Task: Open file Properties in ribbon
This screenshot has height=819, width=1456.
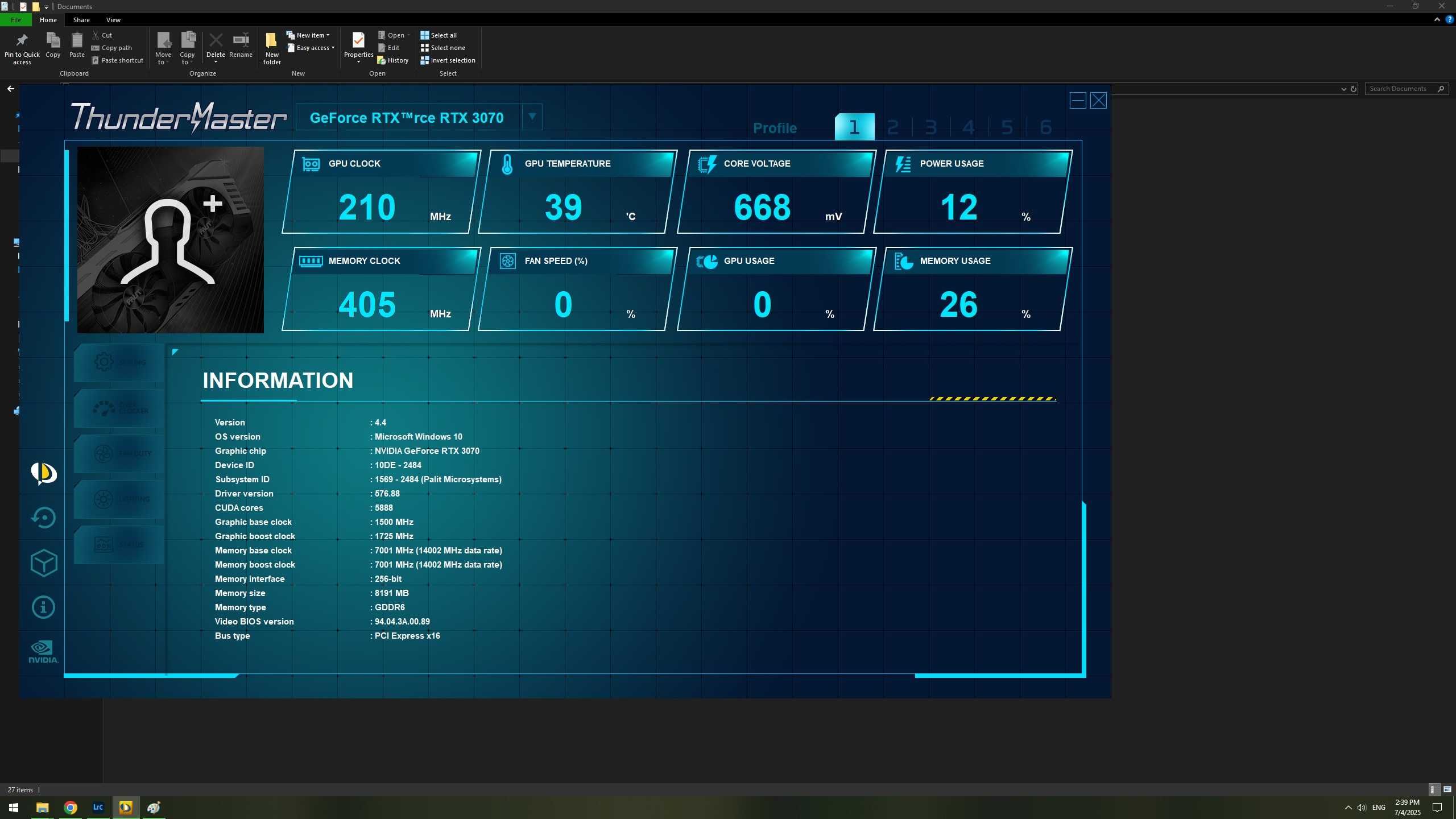Action: point(358,48)
